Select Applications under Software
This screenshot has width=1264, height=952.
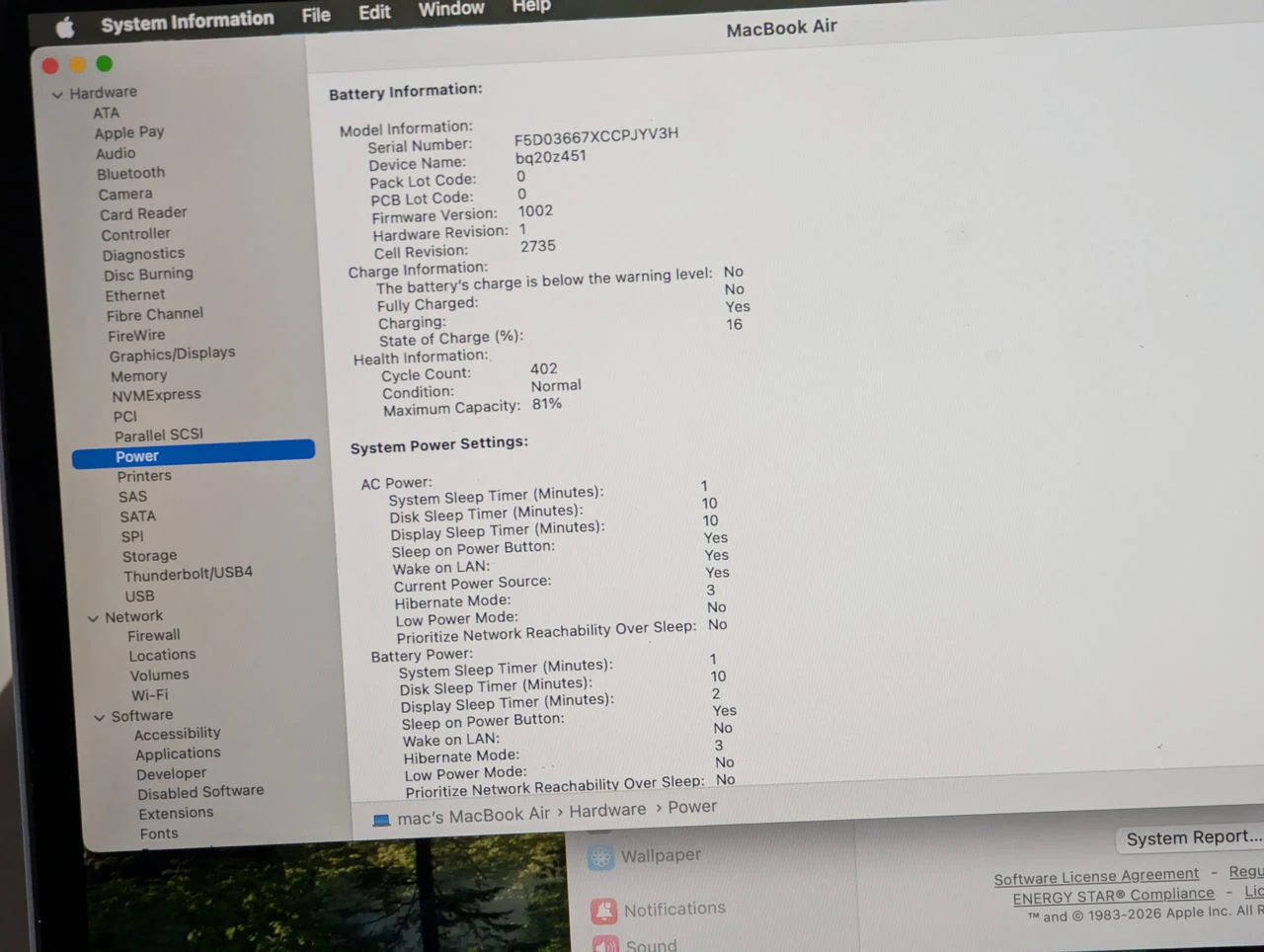coord(178,754)
